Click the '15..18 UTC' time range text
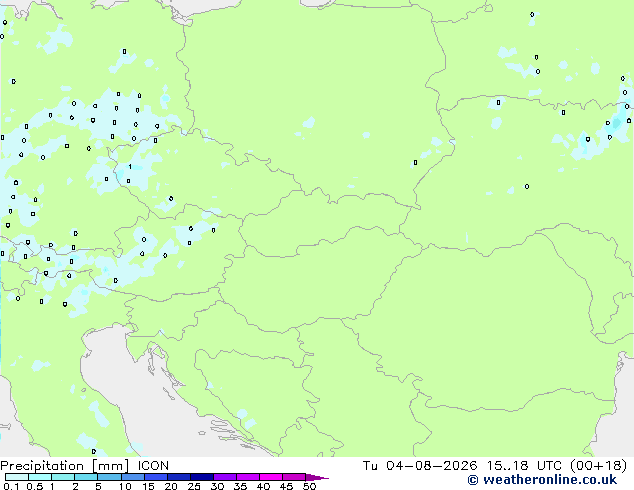Image resolution: width=634 pixels, height=490 pixels. 524,466
